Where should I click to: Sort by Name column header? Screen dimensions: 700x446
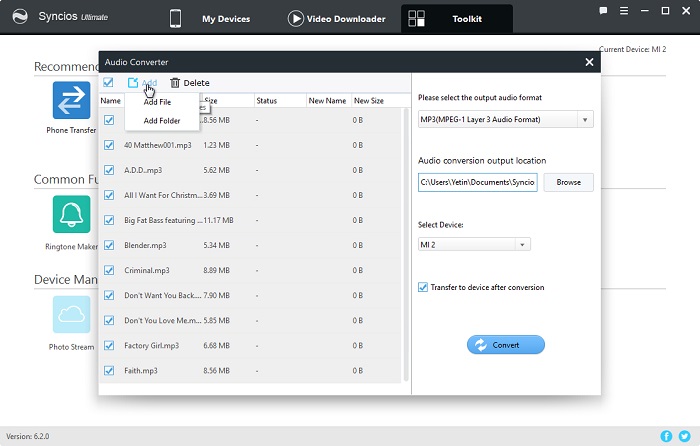110,101
